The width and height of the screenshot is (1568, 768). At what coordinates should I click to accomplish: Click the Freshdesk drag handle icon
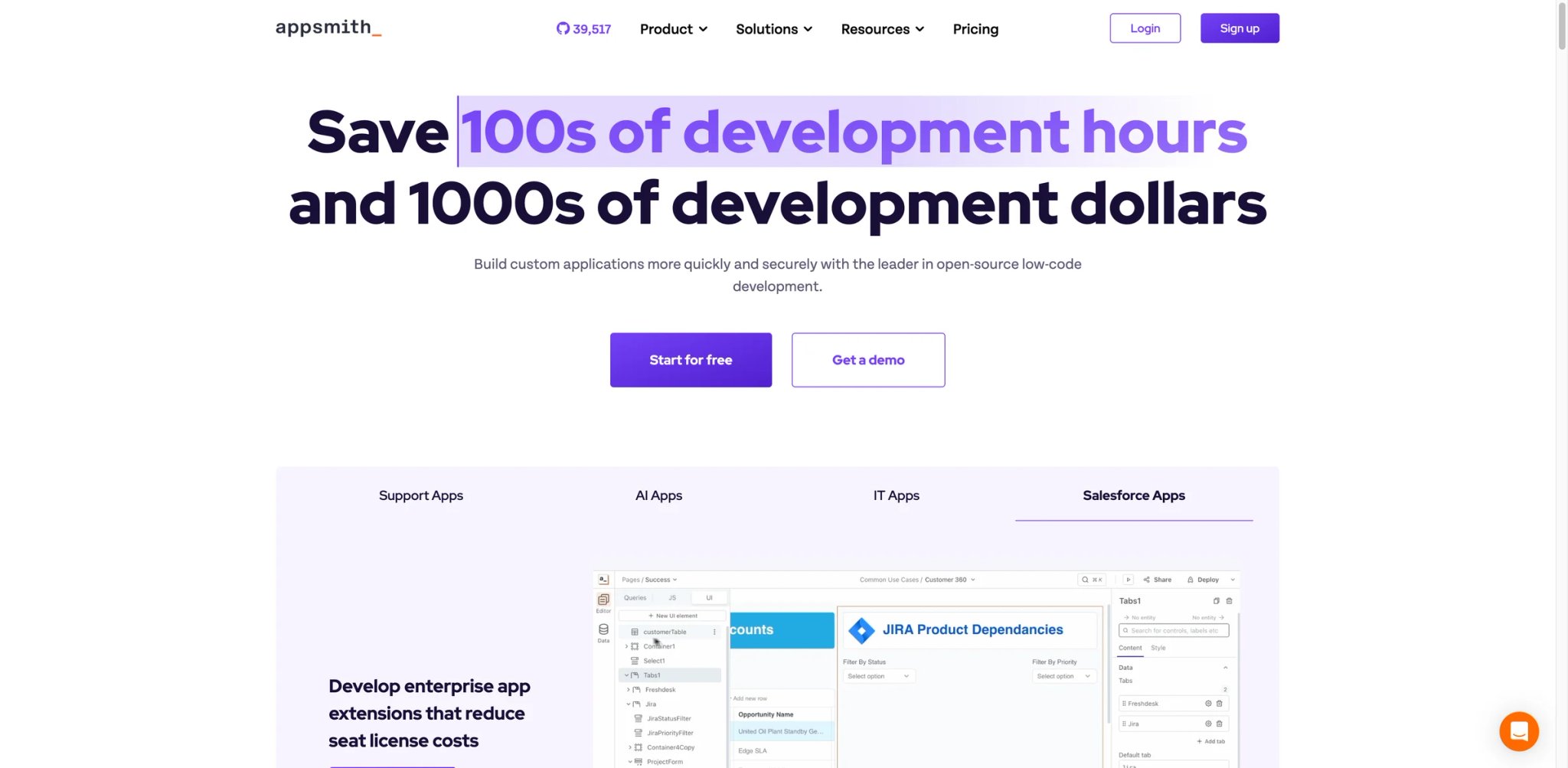(1124, 704)
